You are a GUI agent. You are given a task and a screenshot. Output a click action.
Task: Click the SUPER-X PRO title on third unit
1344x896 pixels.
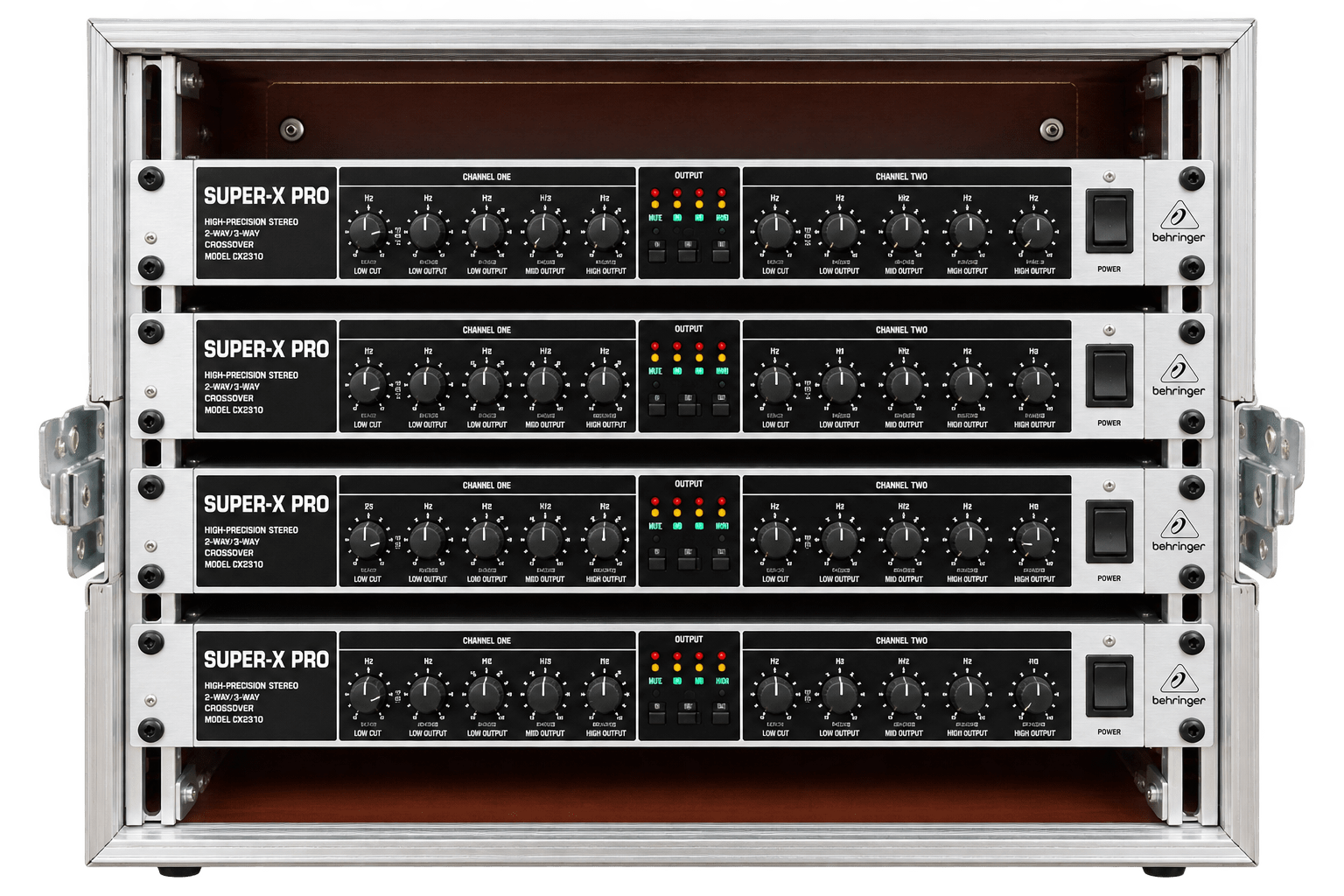tap(266, 504)
